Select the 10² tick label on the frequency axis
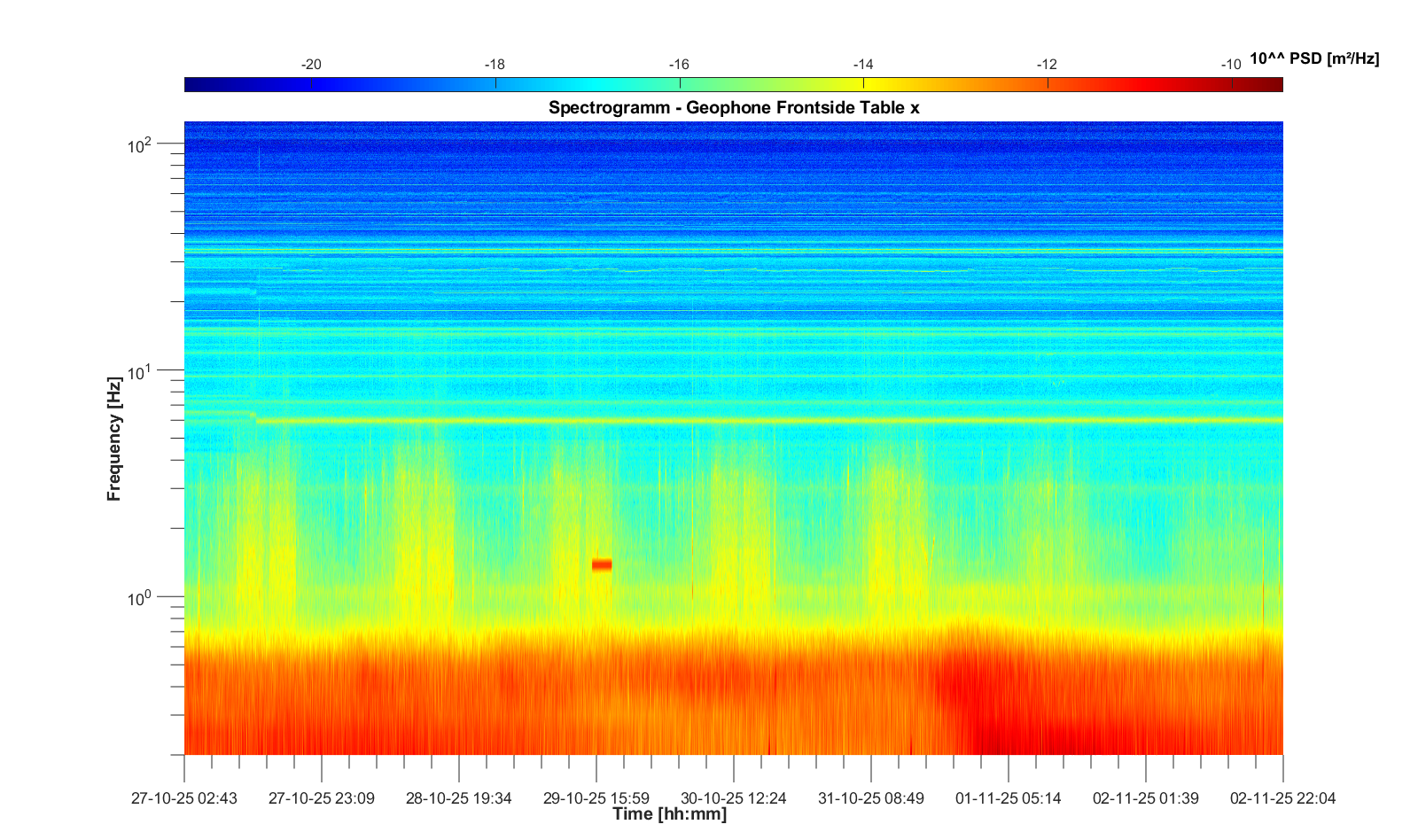The image size is (1418, 840). tap(141, 144)
